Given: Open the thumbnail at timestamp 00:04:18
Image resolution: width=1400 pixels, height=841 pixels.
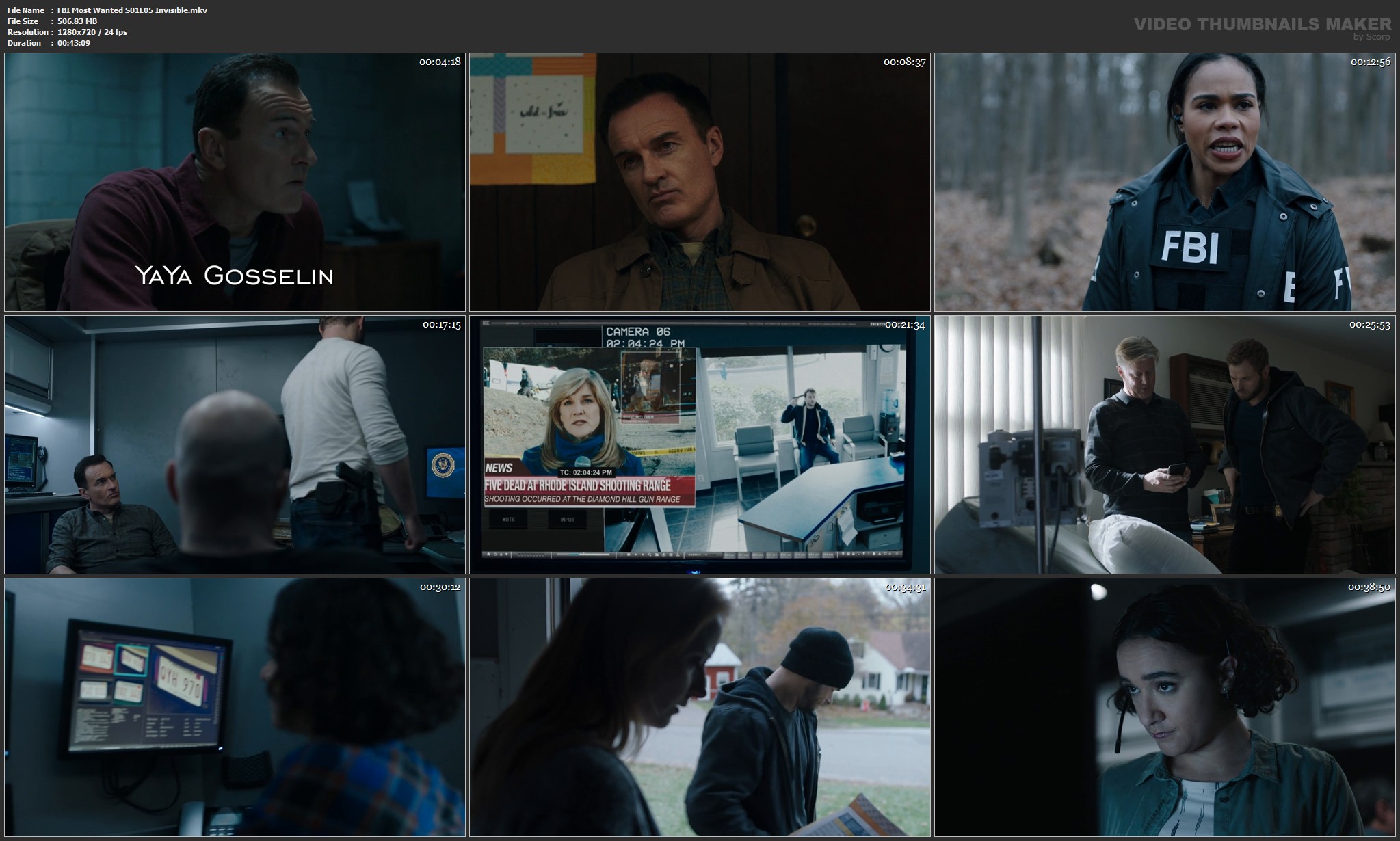Looking at the screenshot, I should pyautogui.click(x=235, y=183).
